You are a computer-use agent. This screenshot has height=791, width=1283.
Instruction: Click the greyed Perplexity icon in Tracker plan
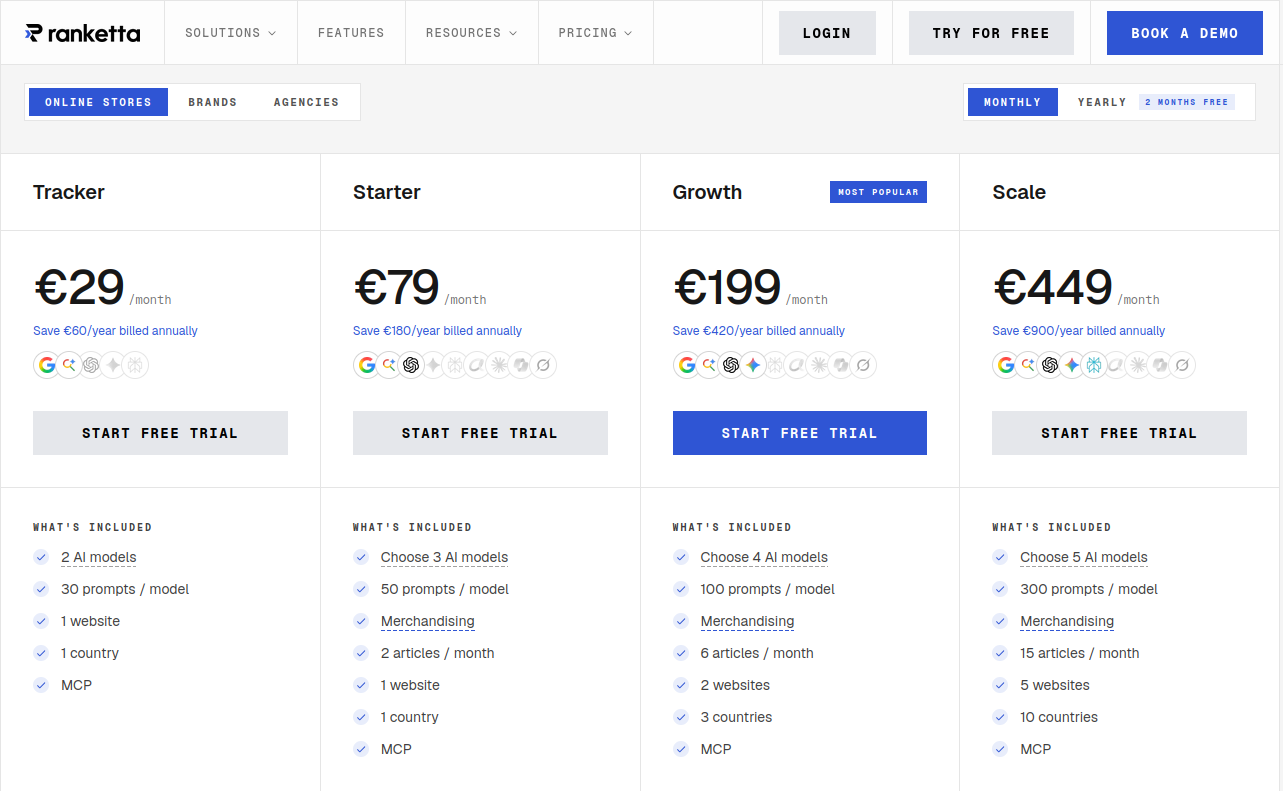[135, 365]
